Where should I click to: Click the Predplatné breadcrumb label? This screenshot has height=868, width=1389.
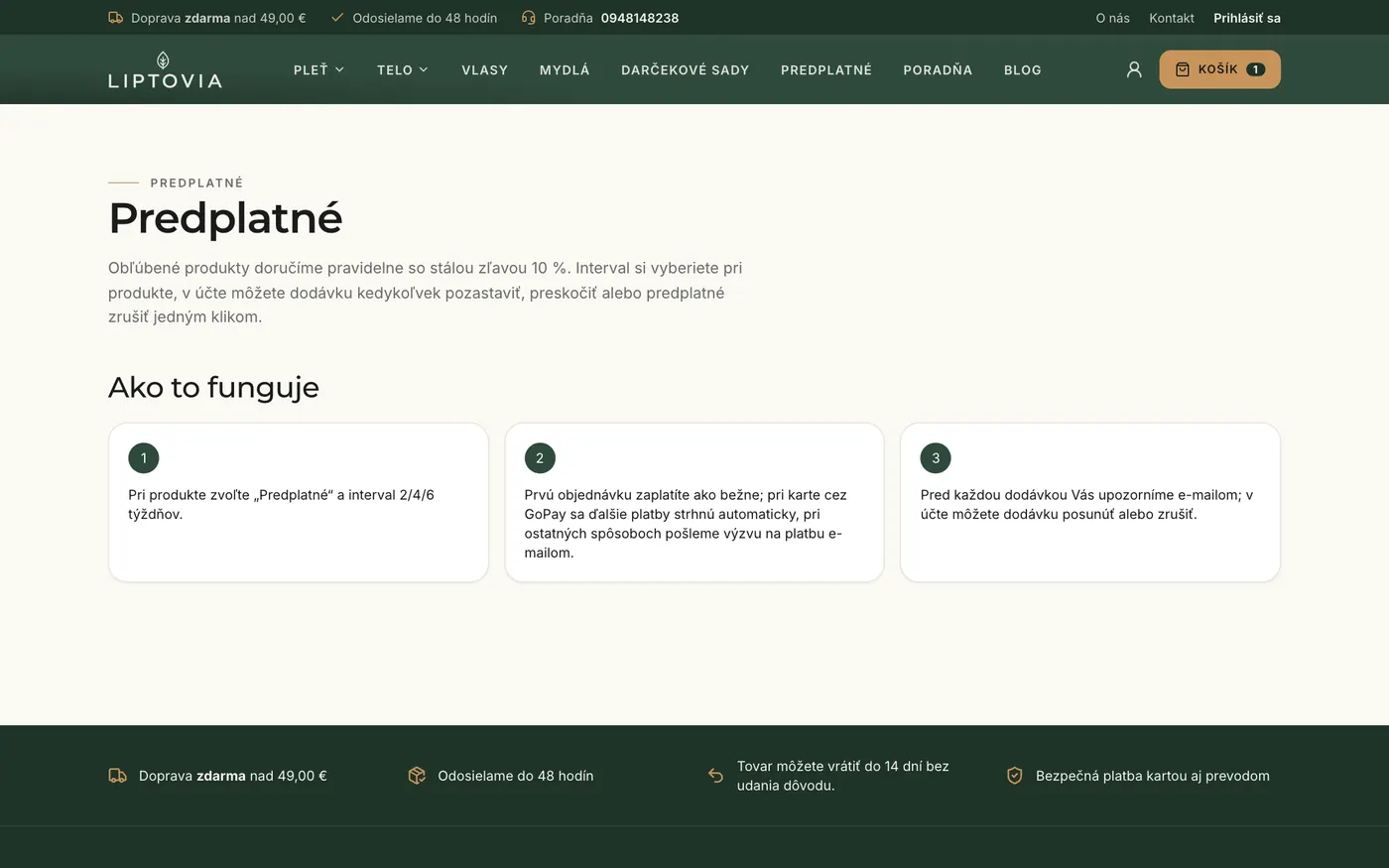pyautogui.click(x=196, y=183)
